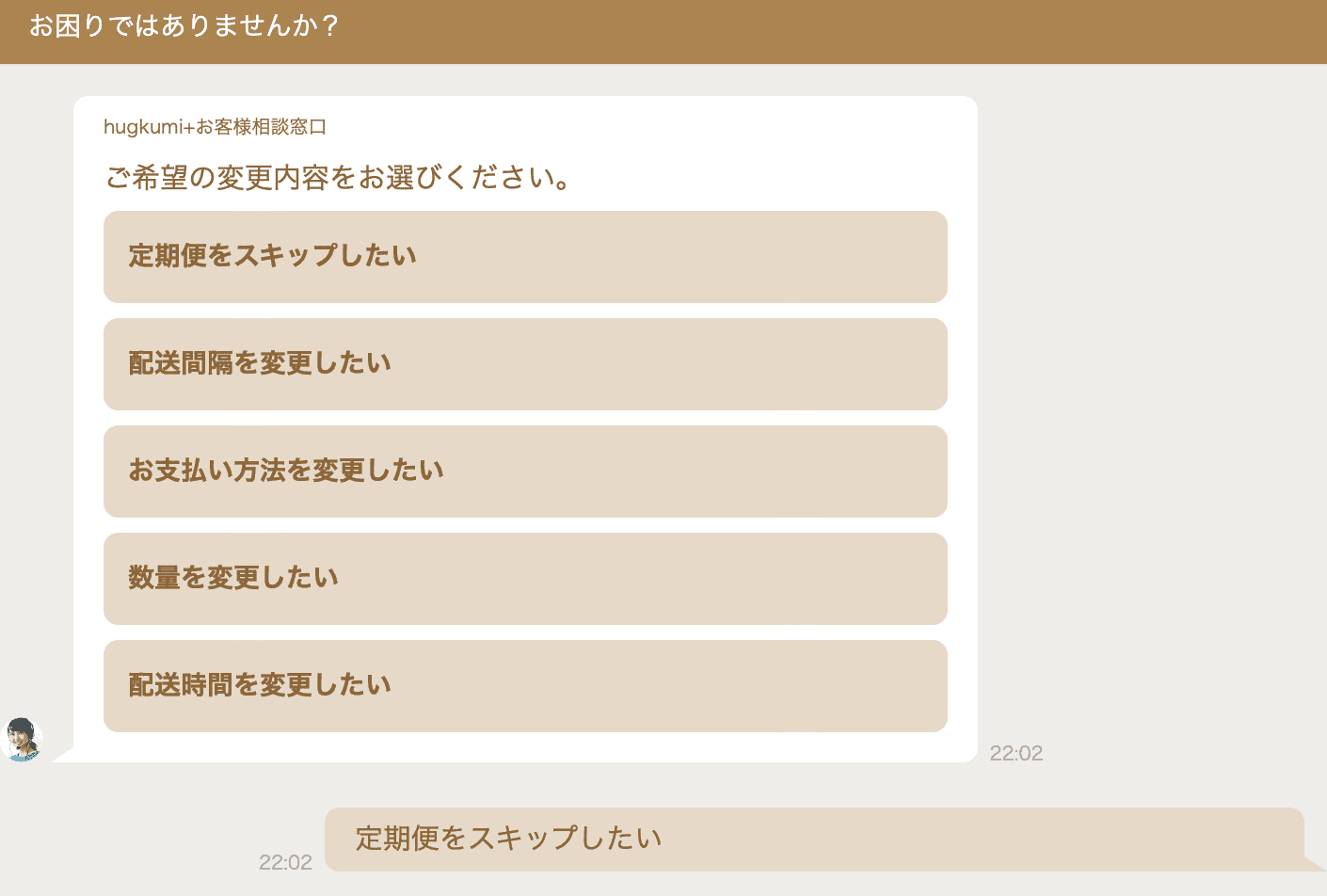Click the 22:02 timestamp beside the sent reply
This screenshot has height=896, width=1327.
(x=285, y=862)
